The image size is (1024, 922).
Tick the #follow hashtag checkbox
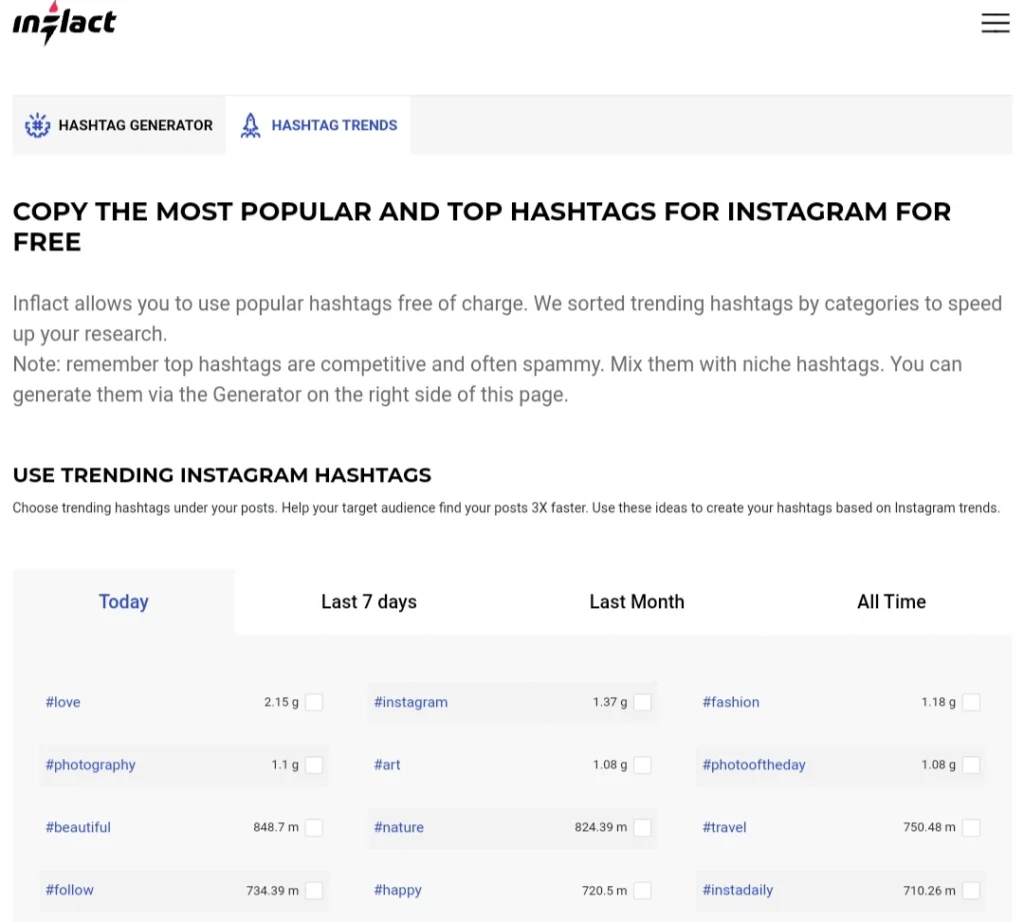coord(314,890)
